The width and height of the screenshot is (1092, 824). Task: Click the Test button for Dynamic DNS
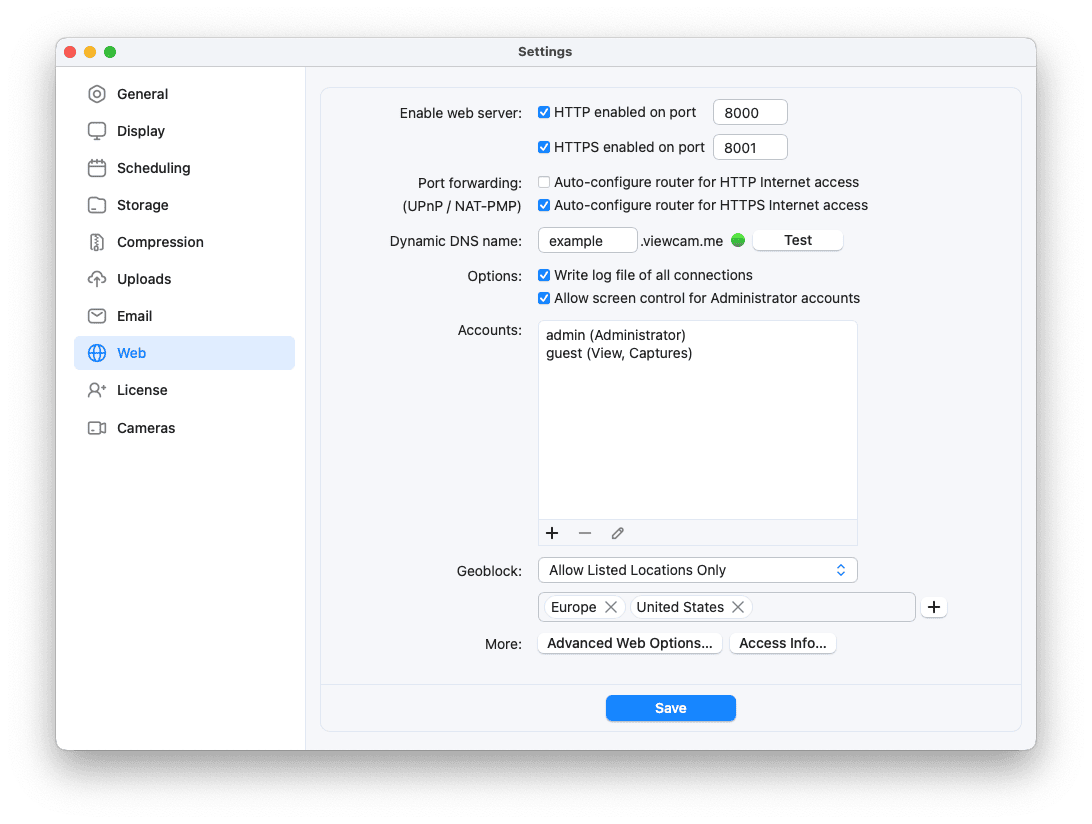797,240
